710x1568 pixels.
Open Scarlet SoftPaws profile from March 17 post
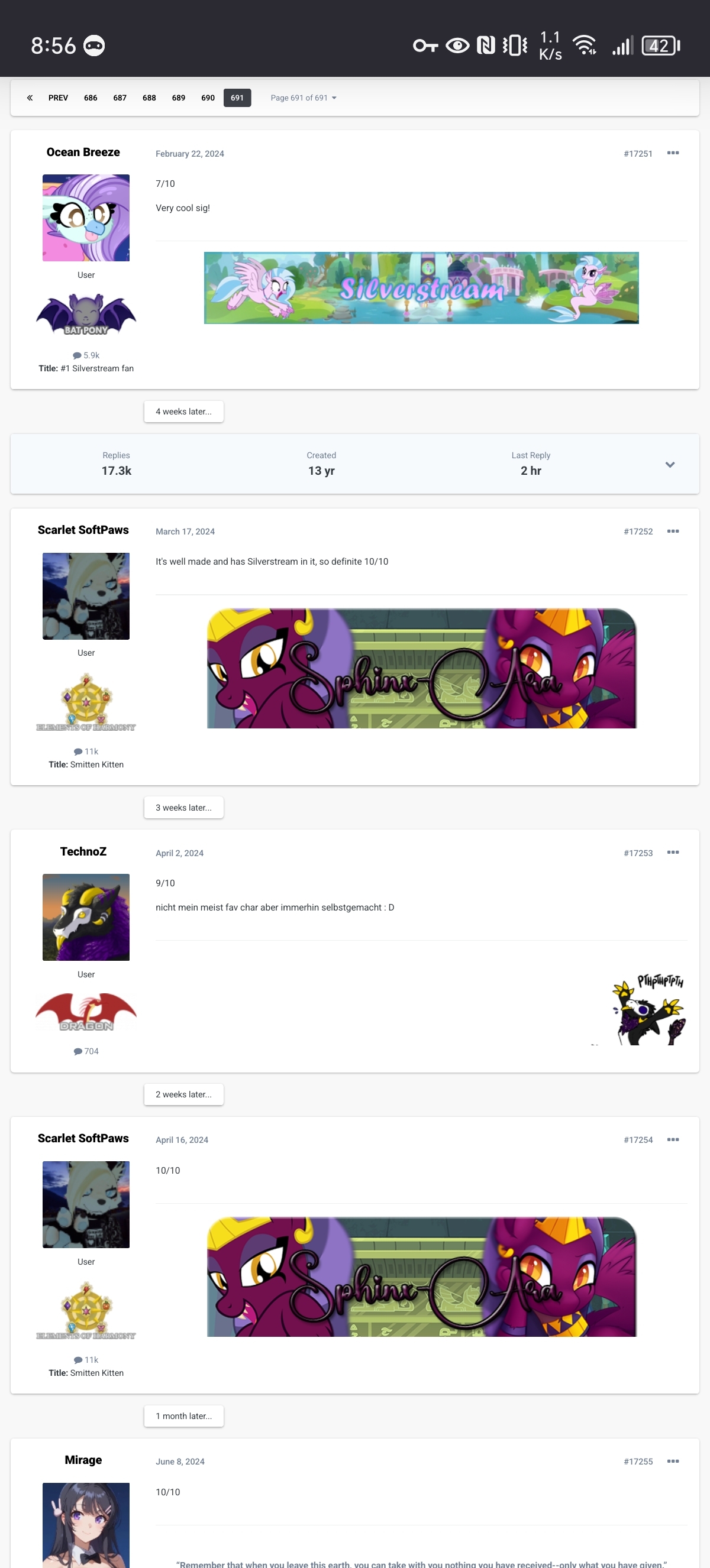pyautogui.click(x=83, y=530)
